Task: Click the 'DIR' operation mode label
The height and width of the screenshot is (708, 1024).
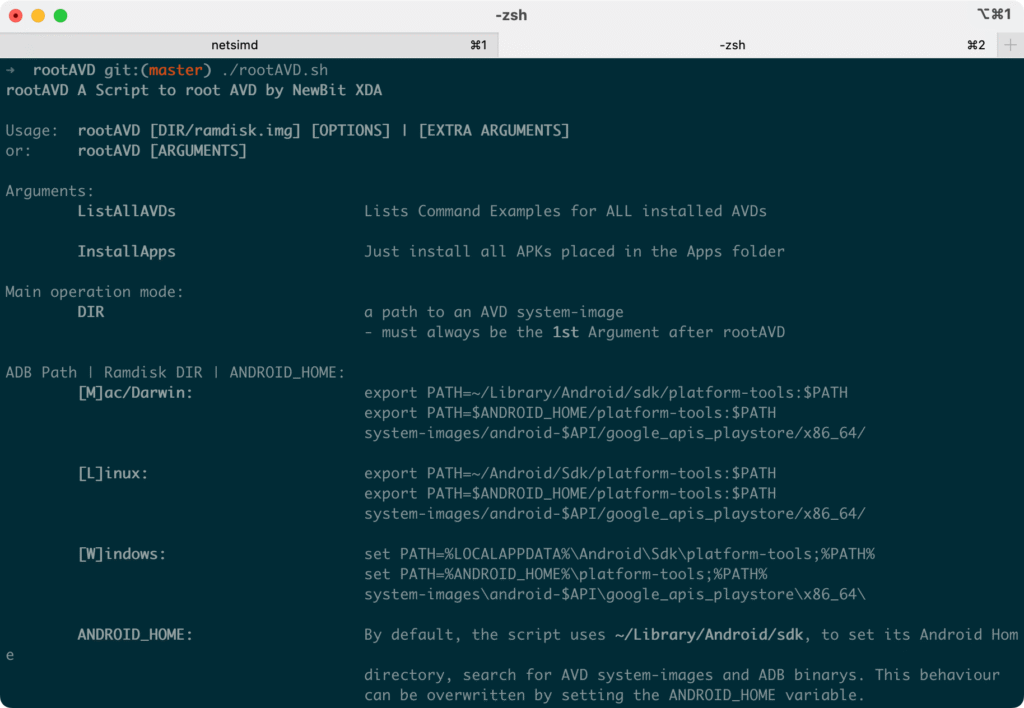Action: 90,312
